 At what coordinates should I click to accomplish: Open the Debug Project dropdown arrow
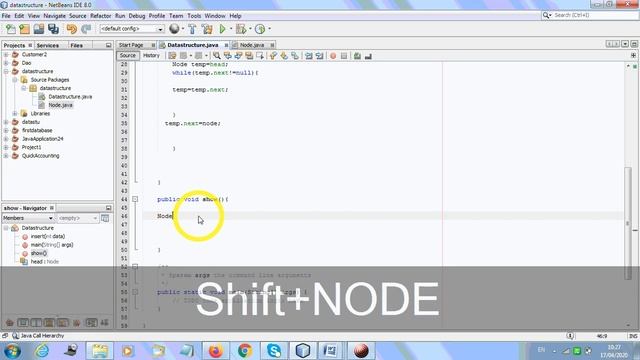pos(250,29)
